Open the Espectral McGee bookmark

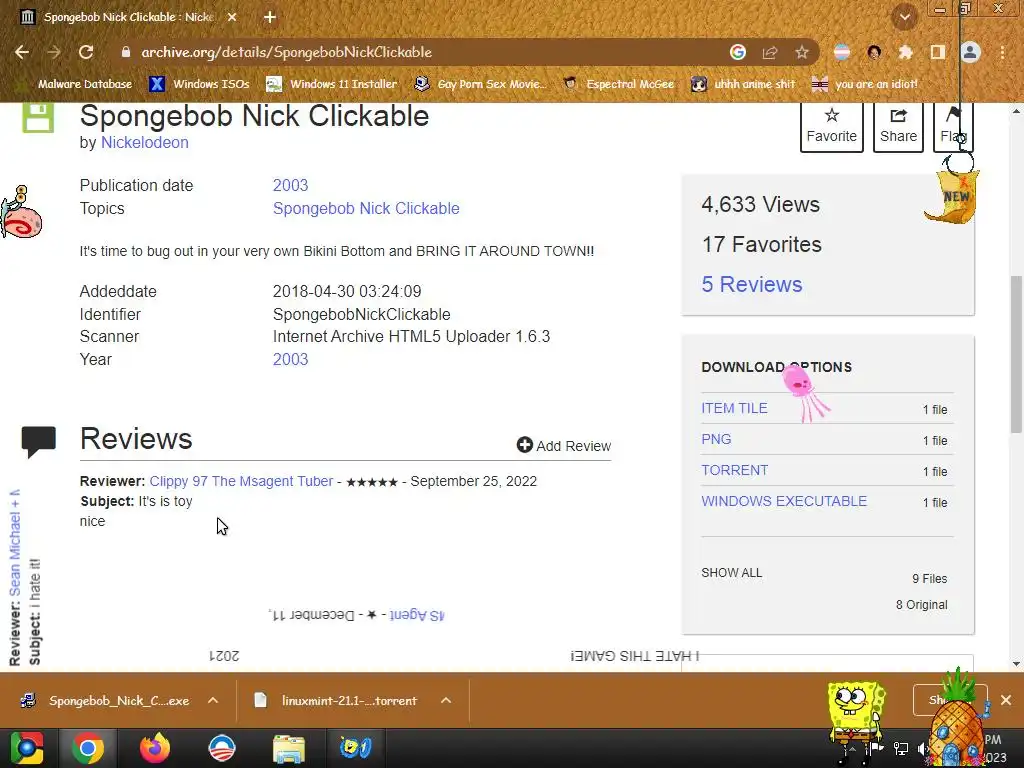(x=618, y=84)
